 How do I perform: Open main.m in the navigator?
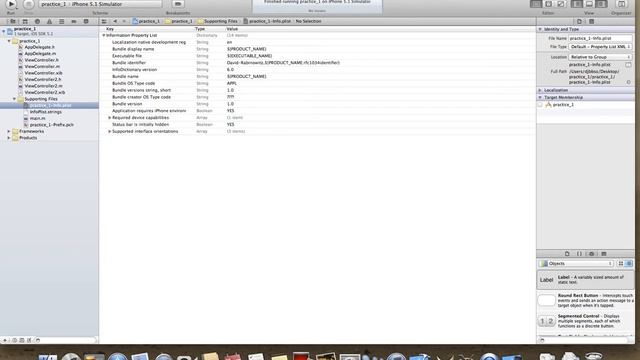tap(37, 118)
